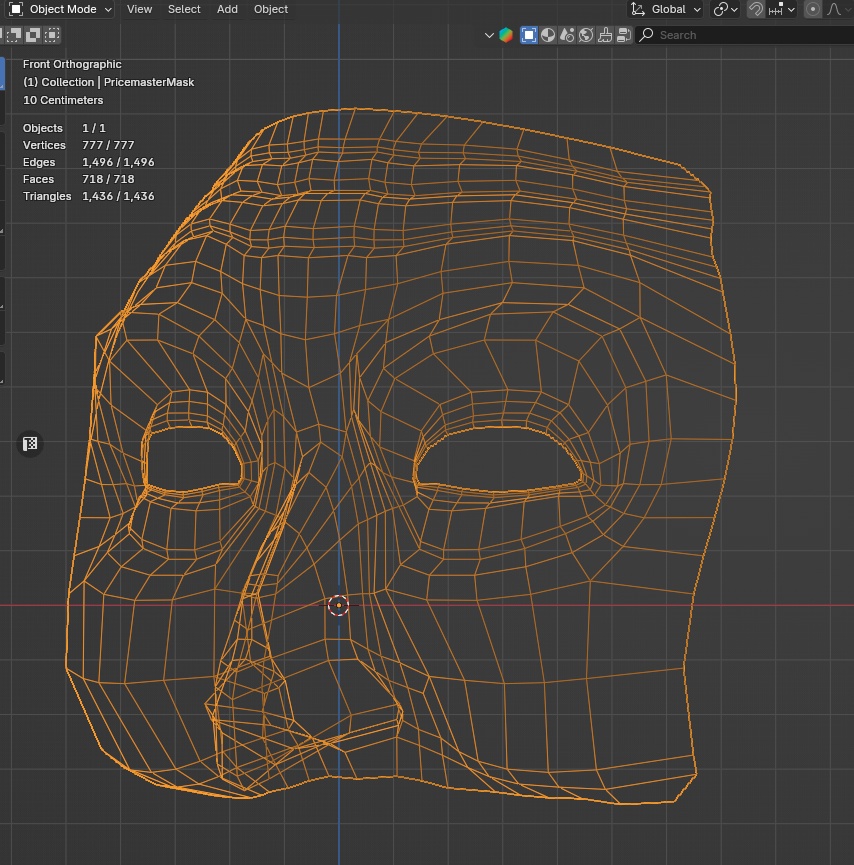The height and width of the screenshot is (865, 854).
Task: Open the Object Mode dropdown
Action: click(x=61, y=9)
